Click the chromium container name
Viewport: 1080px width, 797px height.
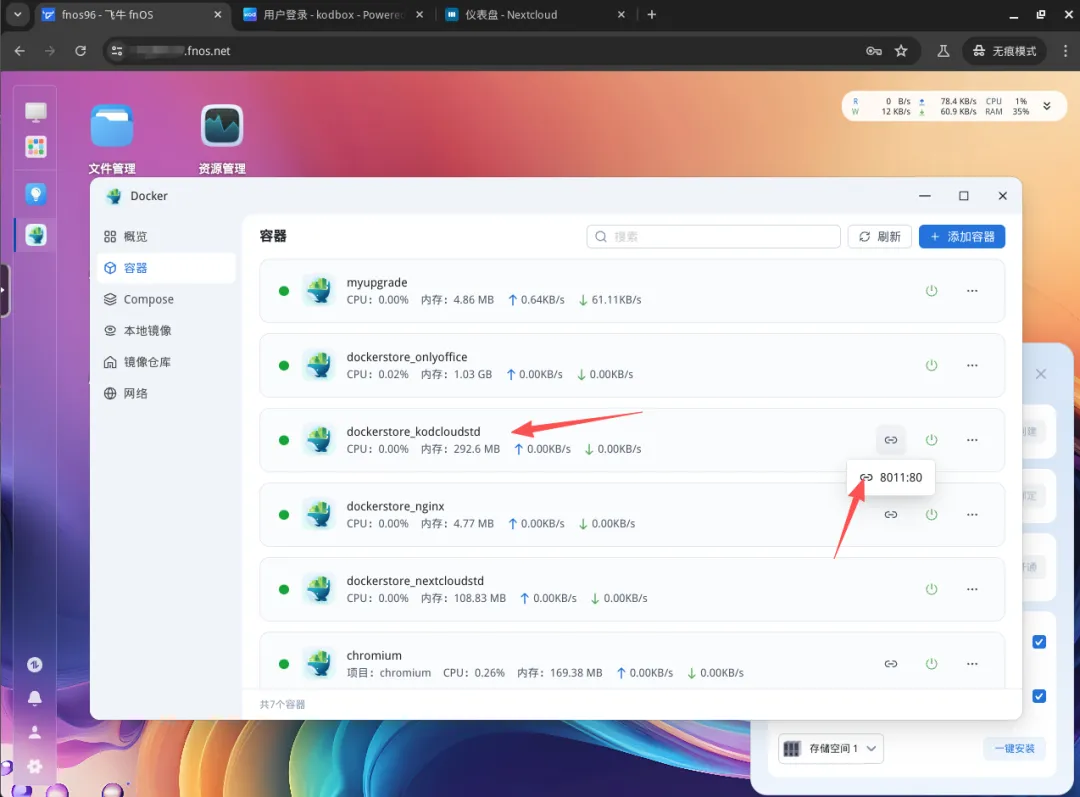click(374, 655)
